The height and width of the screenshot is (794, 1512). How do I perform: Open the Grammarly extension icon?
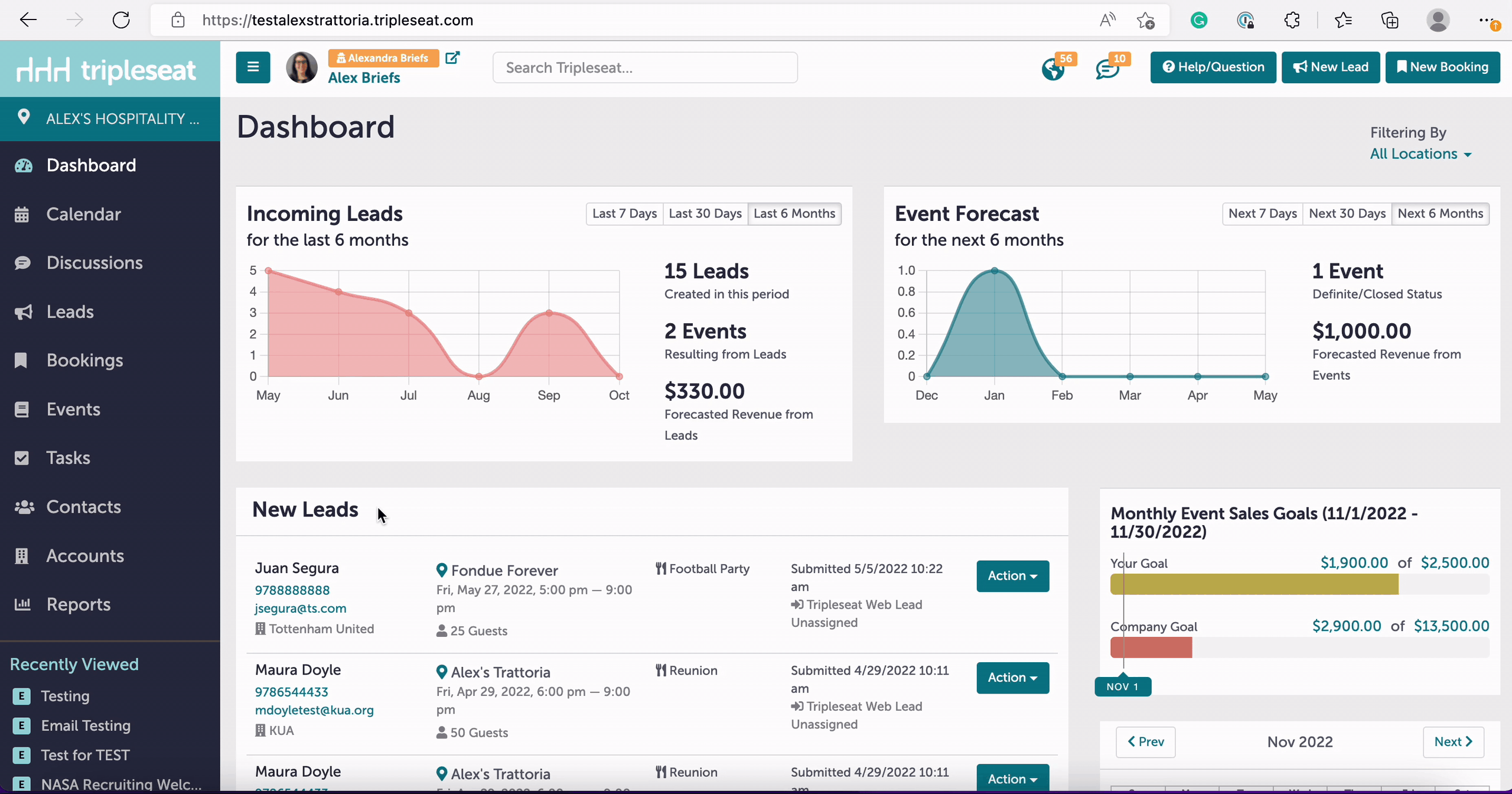[x=1199, y=21]
